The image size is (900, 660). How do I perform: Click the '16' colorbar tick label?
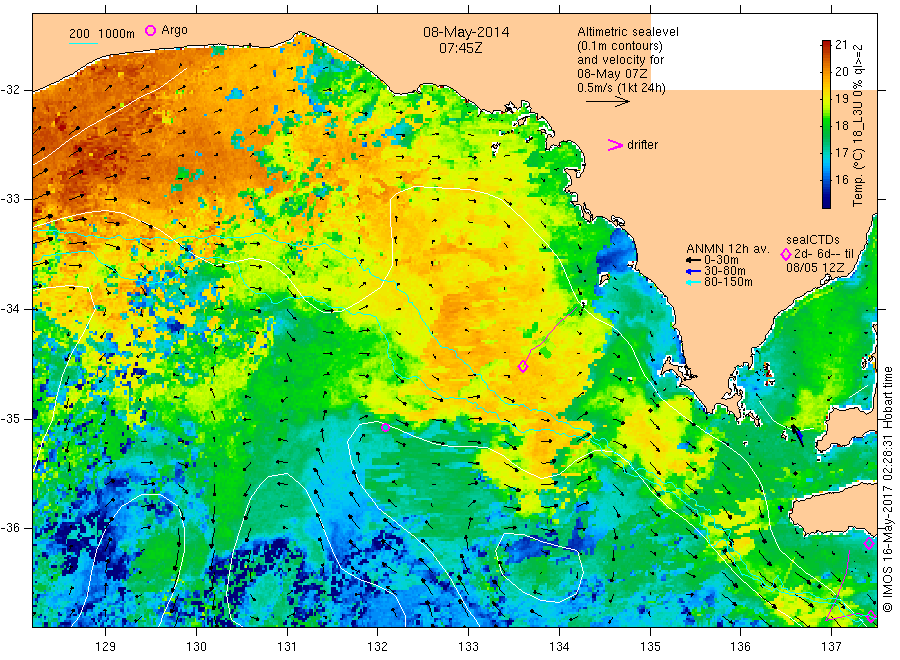(x=841, y=179)
